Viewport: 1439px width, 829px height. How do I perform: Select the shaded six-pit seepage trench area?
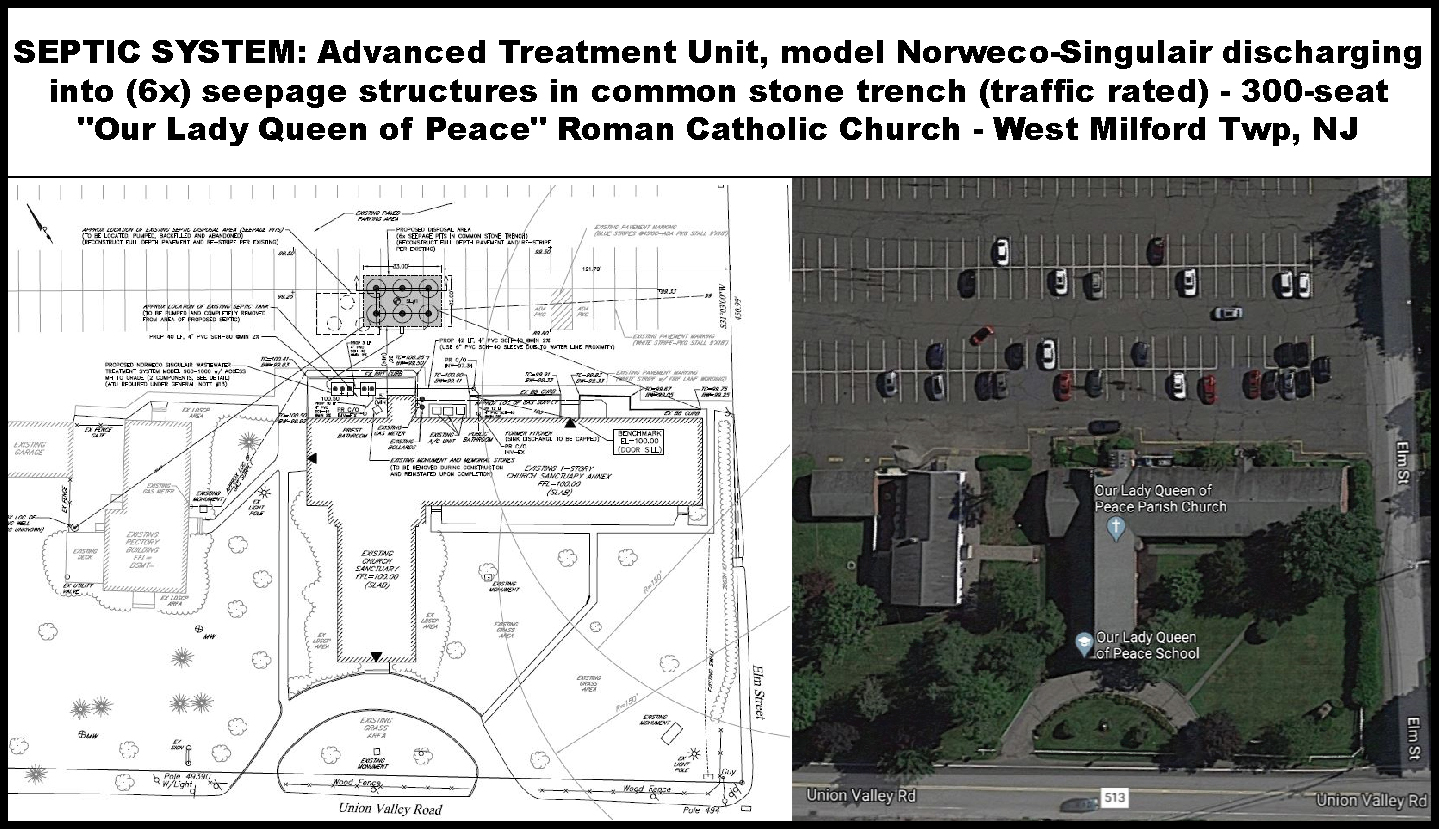tap(405, 299)
